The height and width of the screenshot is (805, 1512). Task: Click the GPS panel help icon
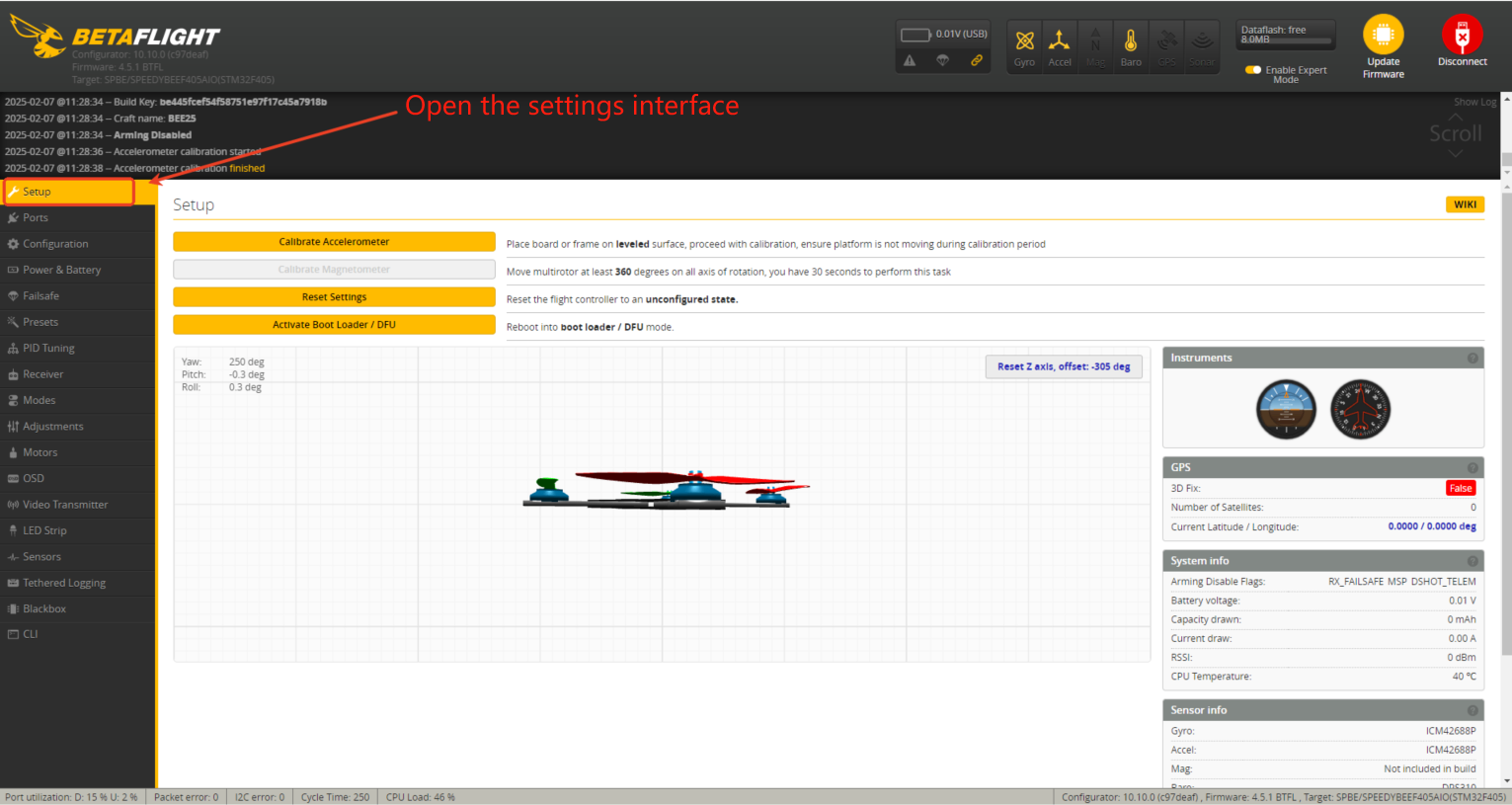coord(1472,468)
